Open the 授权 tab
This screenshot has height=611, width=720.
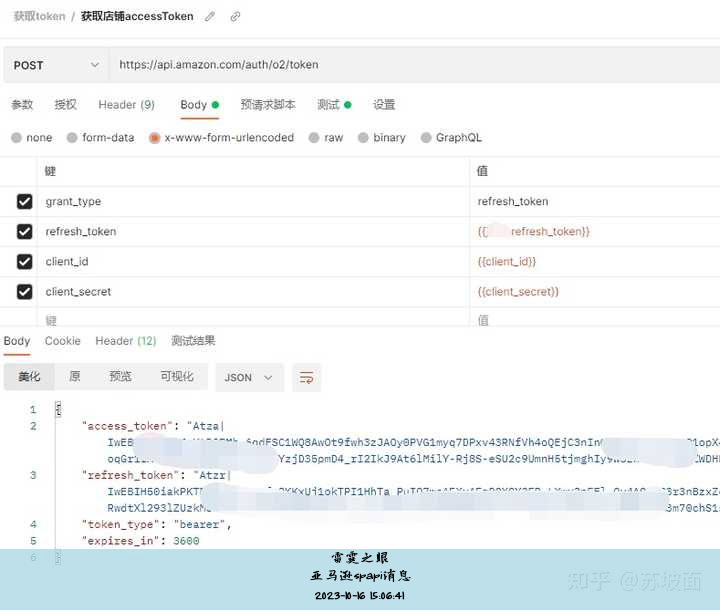pos(65,105)
